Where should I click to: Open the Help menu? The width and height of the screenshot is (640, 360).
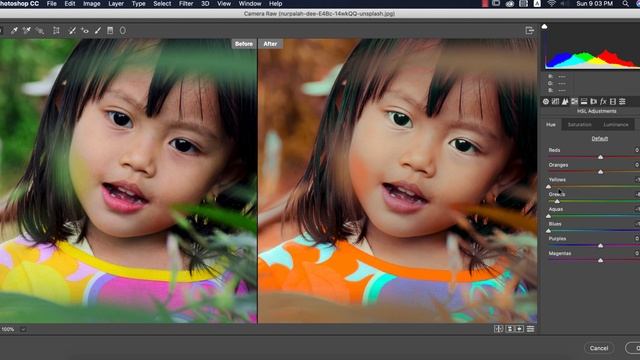point(276,4)
